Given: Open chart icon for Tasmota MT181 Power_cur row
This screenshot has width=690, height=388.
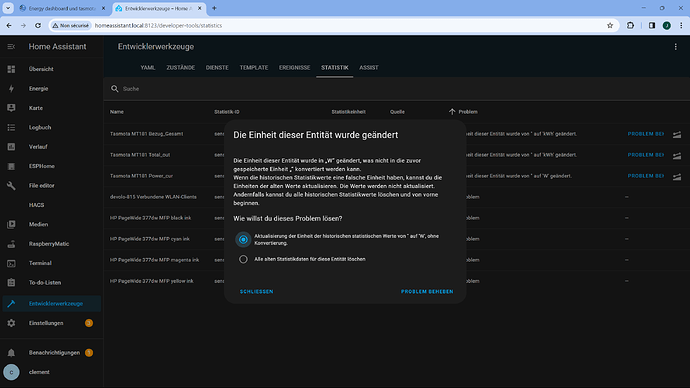Looking at the screenshot, I should tap(677, 176).
